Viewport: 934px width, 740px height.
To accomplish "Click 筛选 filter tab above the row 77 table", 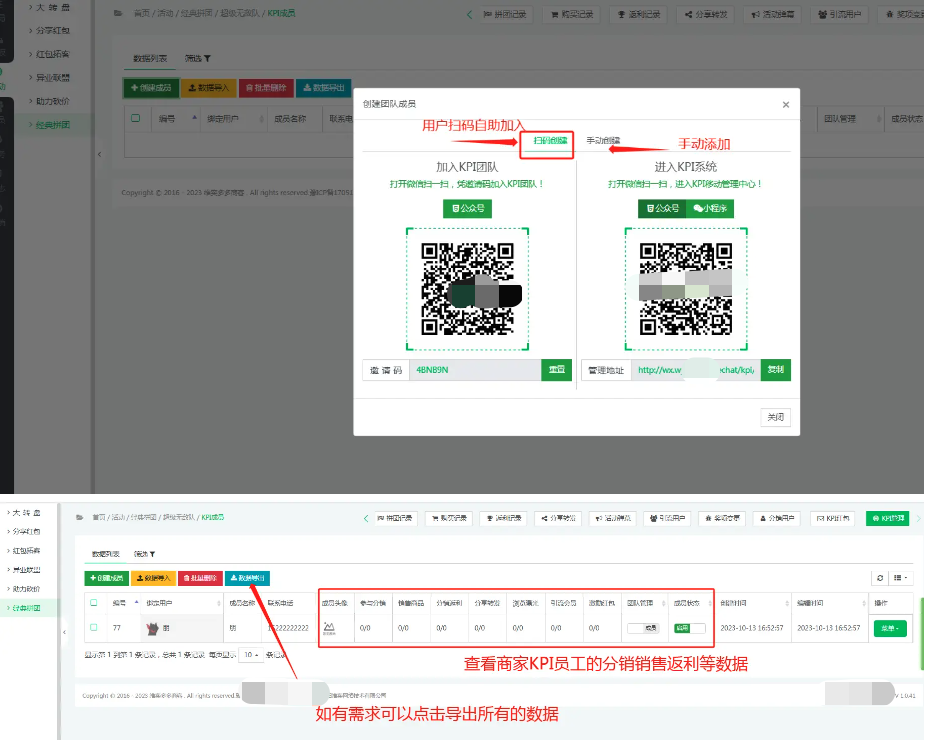I will click(x=144, y=554).
